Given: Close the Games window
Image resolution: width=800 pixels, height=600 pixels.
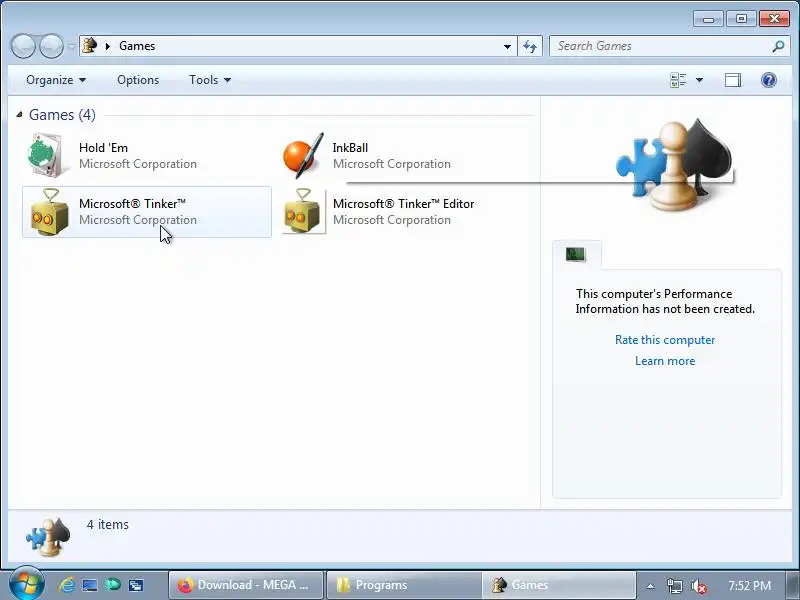Looking at the screenshot, I should 774,19.
